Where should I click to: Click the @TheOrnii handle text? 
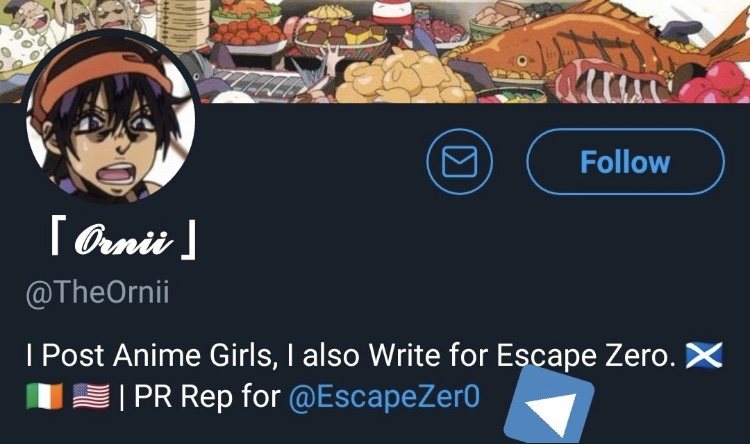click(98, 292)
